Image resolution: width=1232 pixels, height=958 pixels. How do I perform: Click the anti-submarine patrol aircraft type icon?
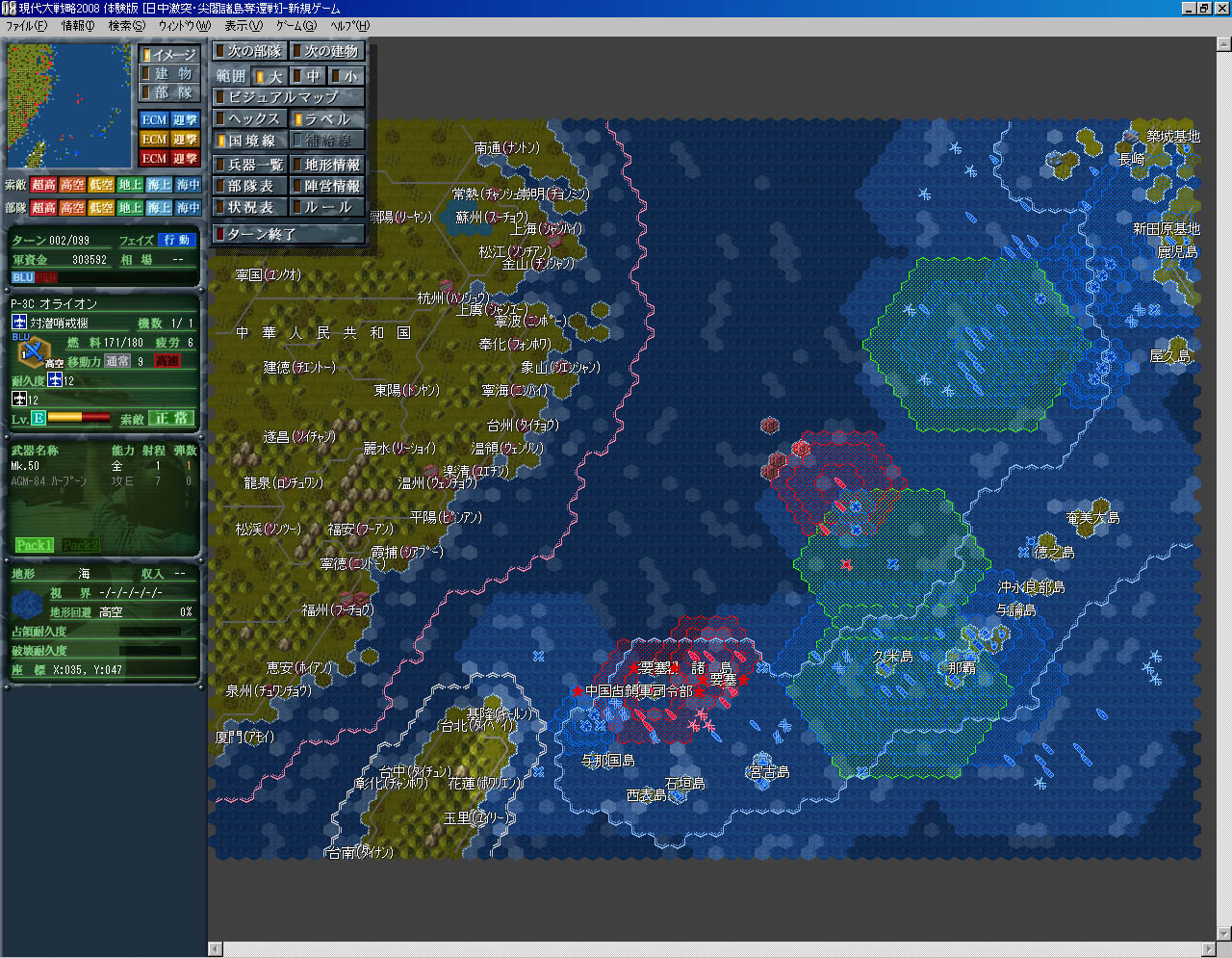pos(19,323)
